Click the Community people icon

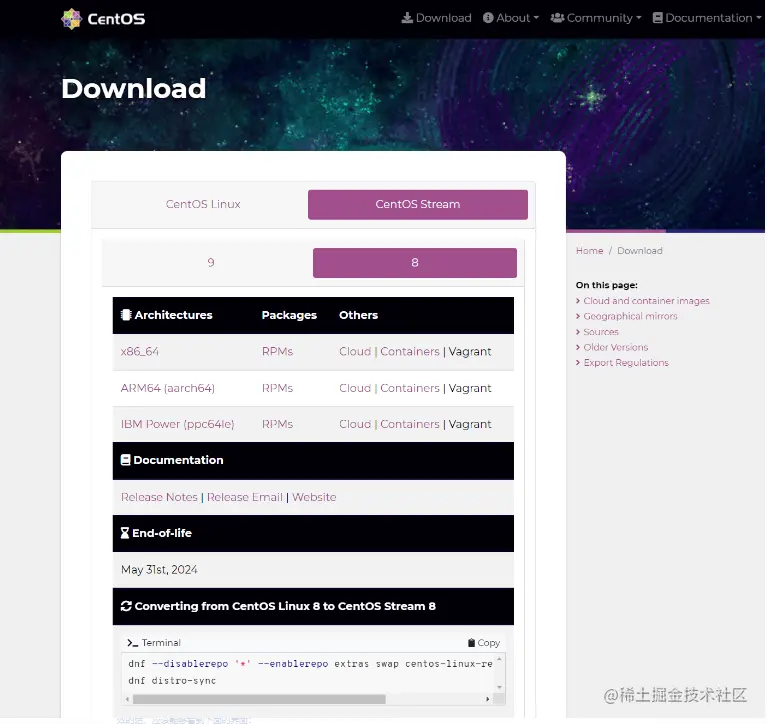coord(557,18)
